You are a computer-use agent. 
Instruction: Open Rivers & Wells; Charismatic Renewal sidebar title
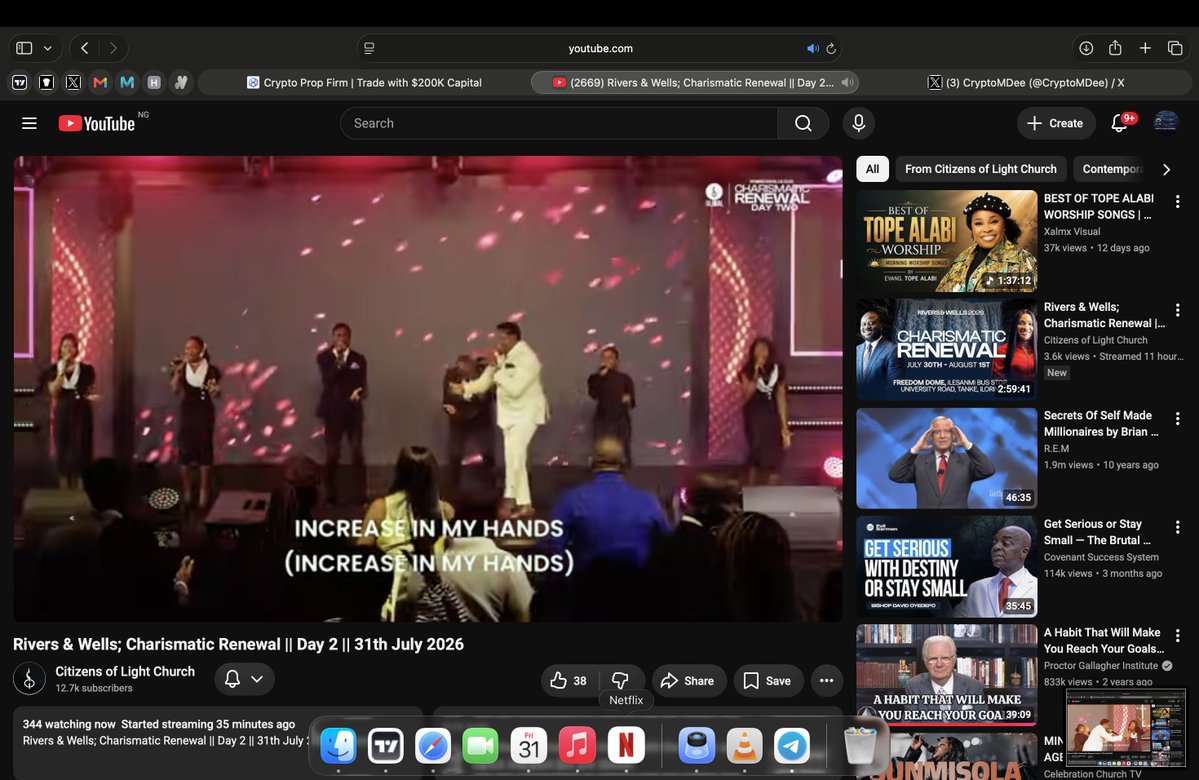(1104, 315)
